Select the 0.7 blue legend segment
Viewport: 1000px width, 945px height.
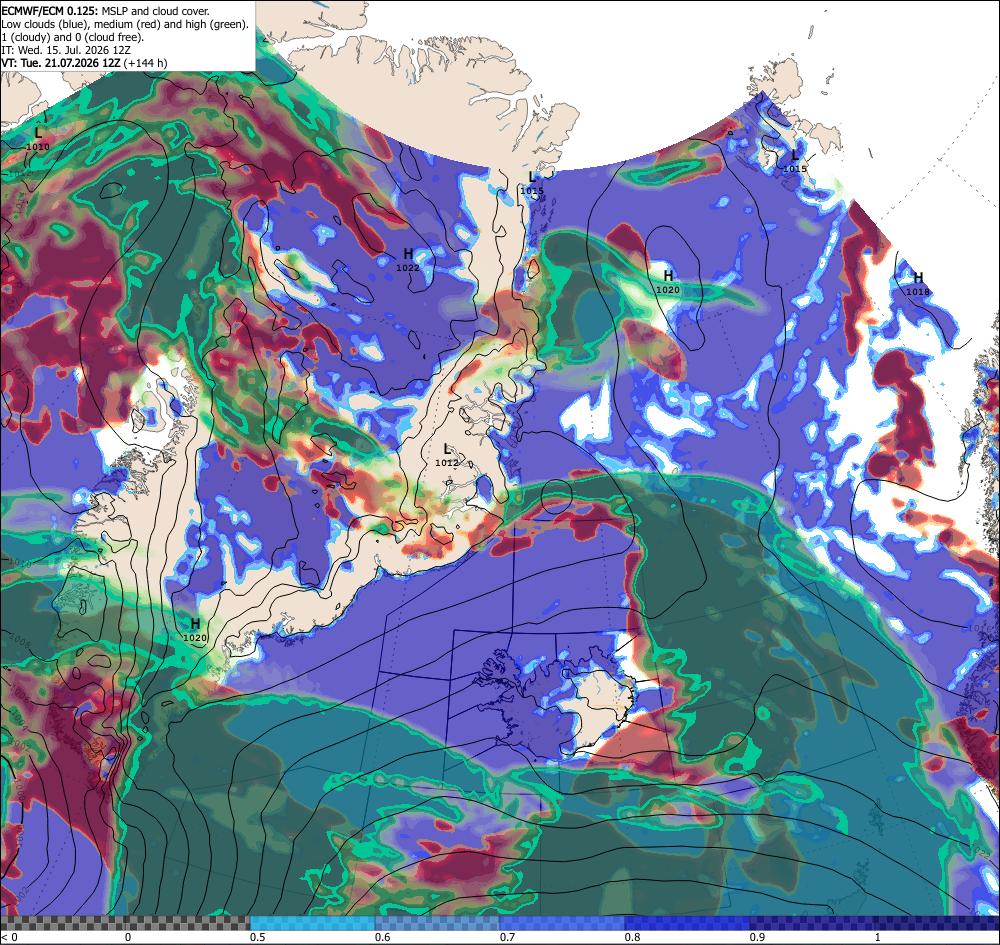click(x=562, y=923)
